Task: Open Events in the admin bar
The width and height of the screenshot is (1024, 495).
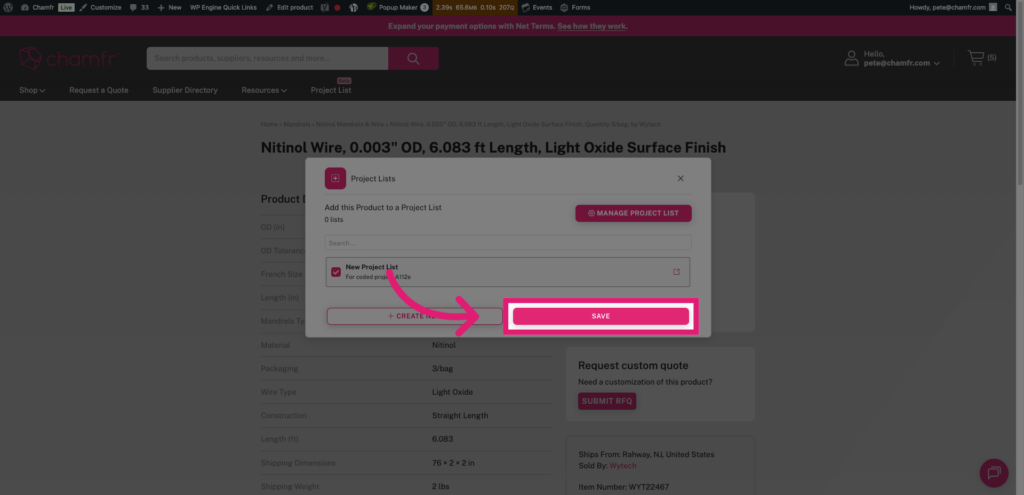Action: click(537, 7)
